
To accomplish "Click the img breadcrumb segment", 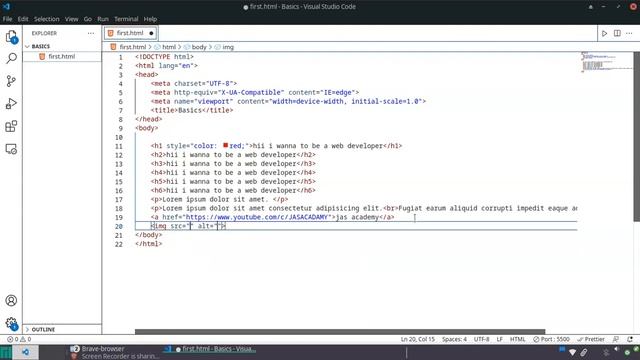I will pos(228,47).
